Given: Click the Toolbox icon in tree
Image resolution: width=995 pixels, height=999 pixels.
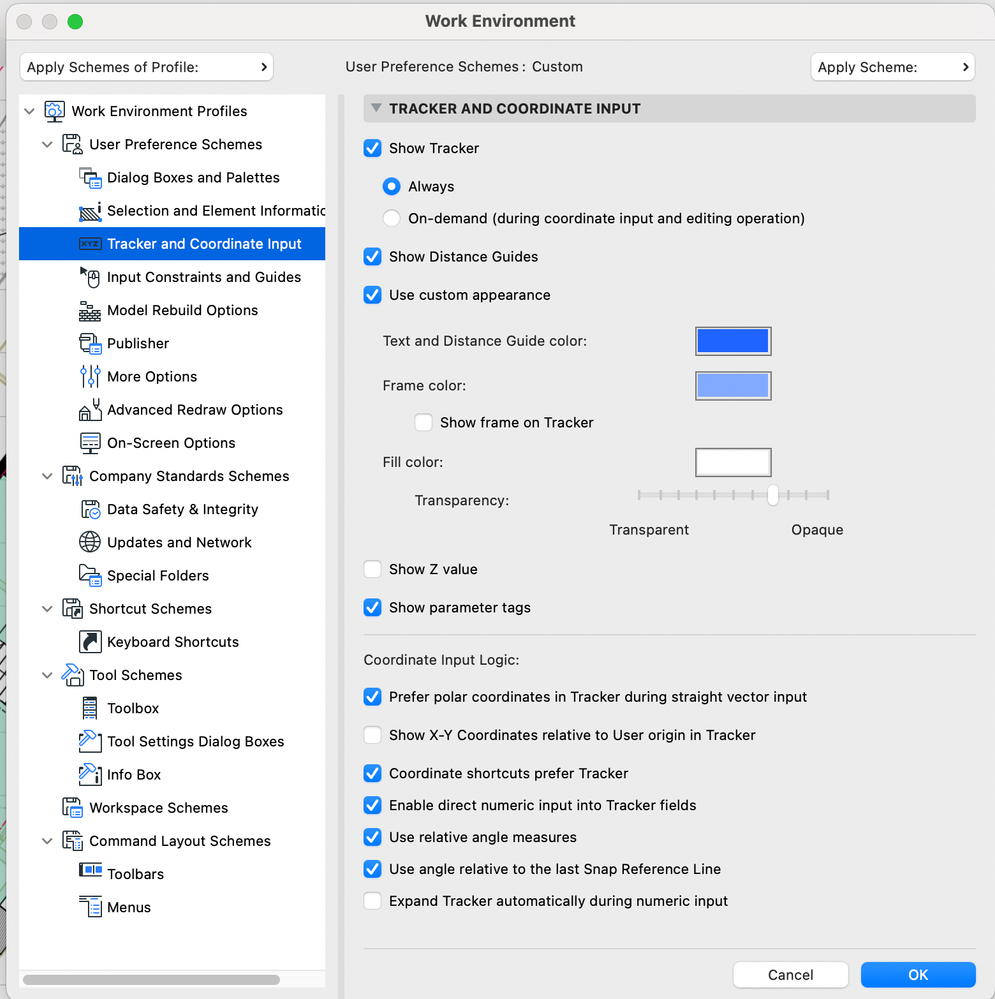Looking at the screenshot, I should click(90, 708).
